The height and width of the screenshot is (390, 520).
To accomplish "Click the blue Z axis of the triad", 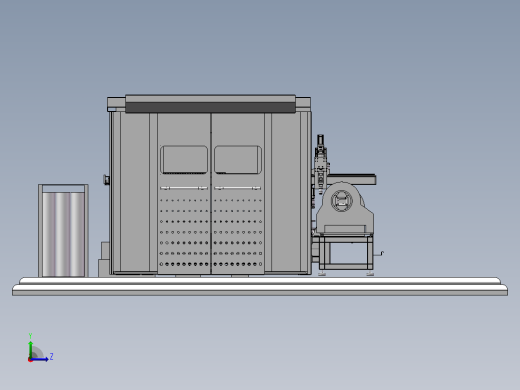I will (39, 359).
